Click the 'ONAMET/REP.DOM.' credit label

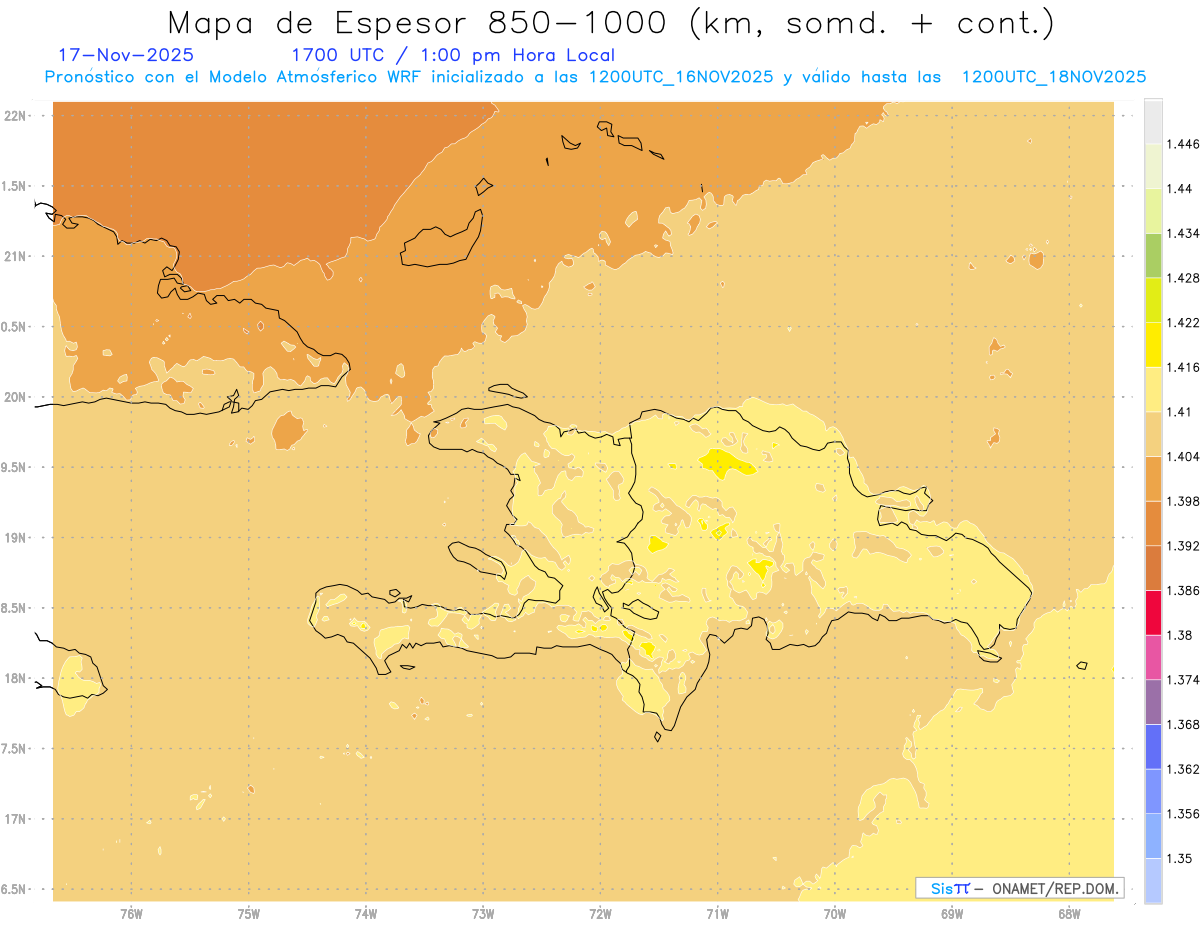point(1053,888)
